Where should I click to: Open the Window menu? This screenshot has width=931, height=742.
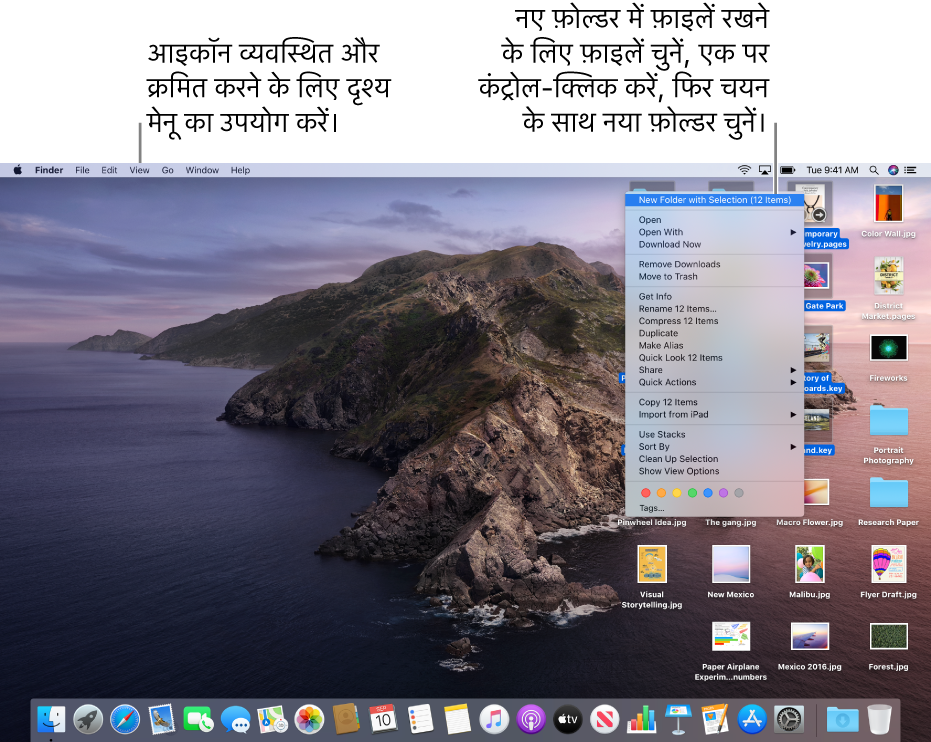pos(202,170)
